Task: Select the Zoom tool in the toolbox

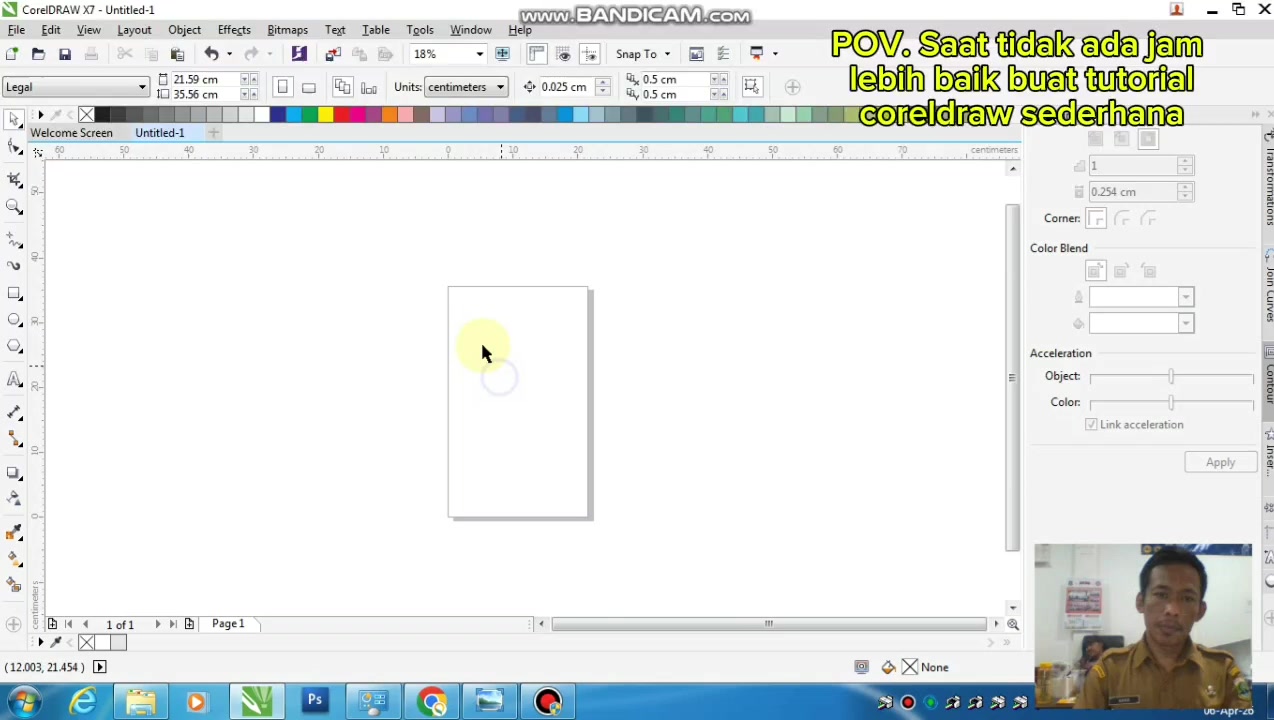Action: pyautogui.click(x=14, y=207)
